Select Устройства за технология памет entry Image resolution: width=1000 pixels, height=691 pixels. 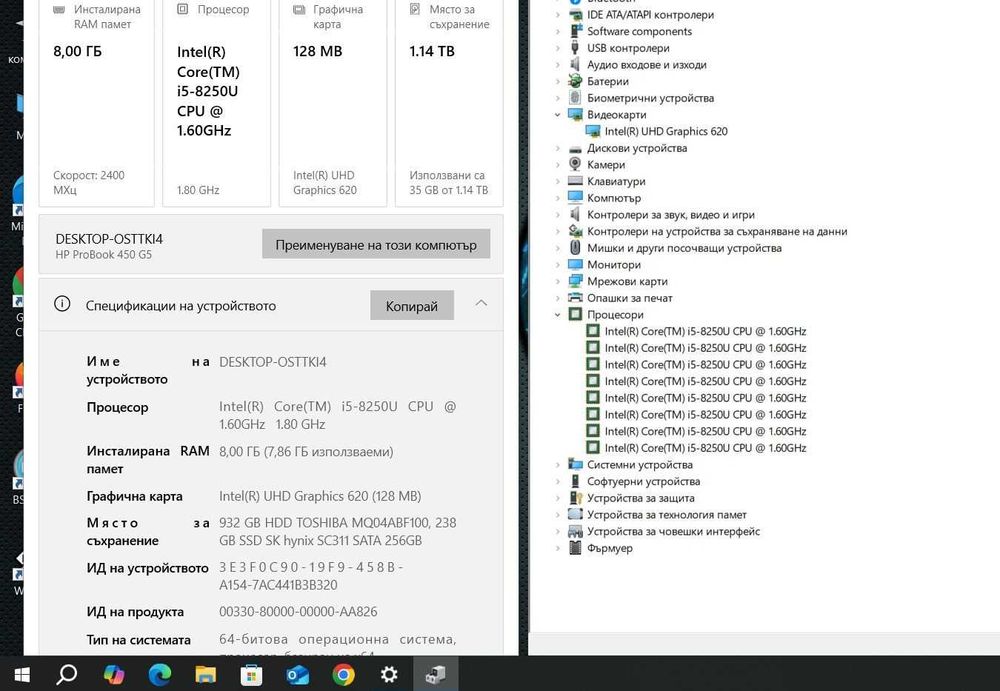tap(666, 514)
